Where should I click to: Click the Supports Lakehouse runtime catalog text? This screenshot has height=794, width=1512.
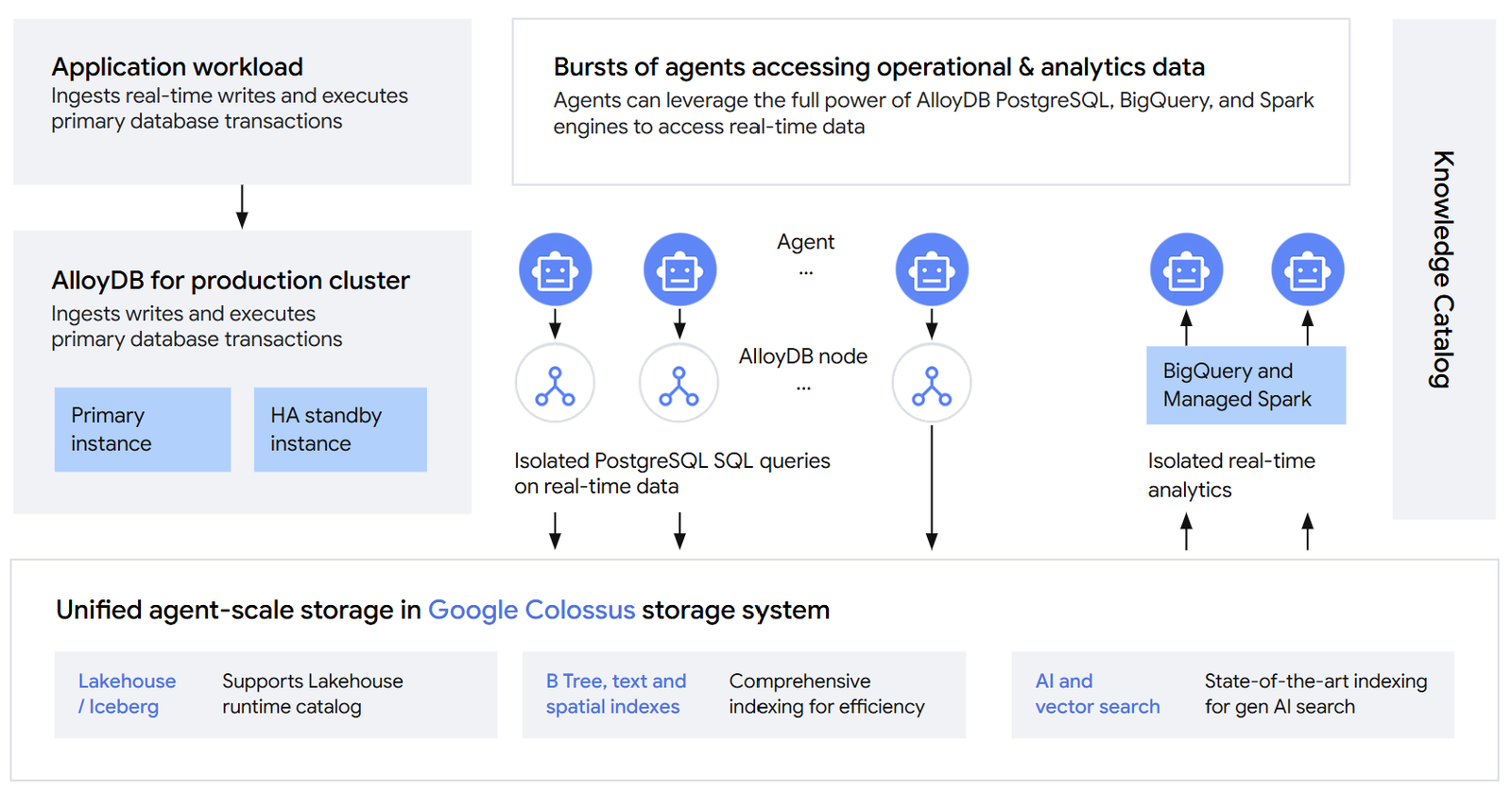tap(313, 694)
